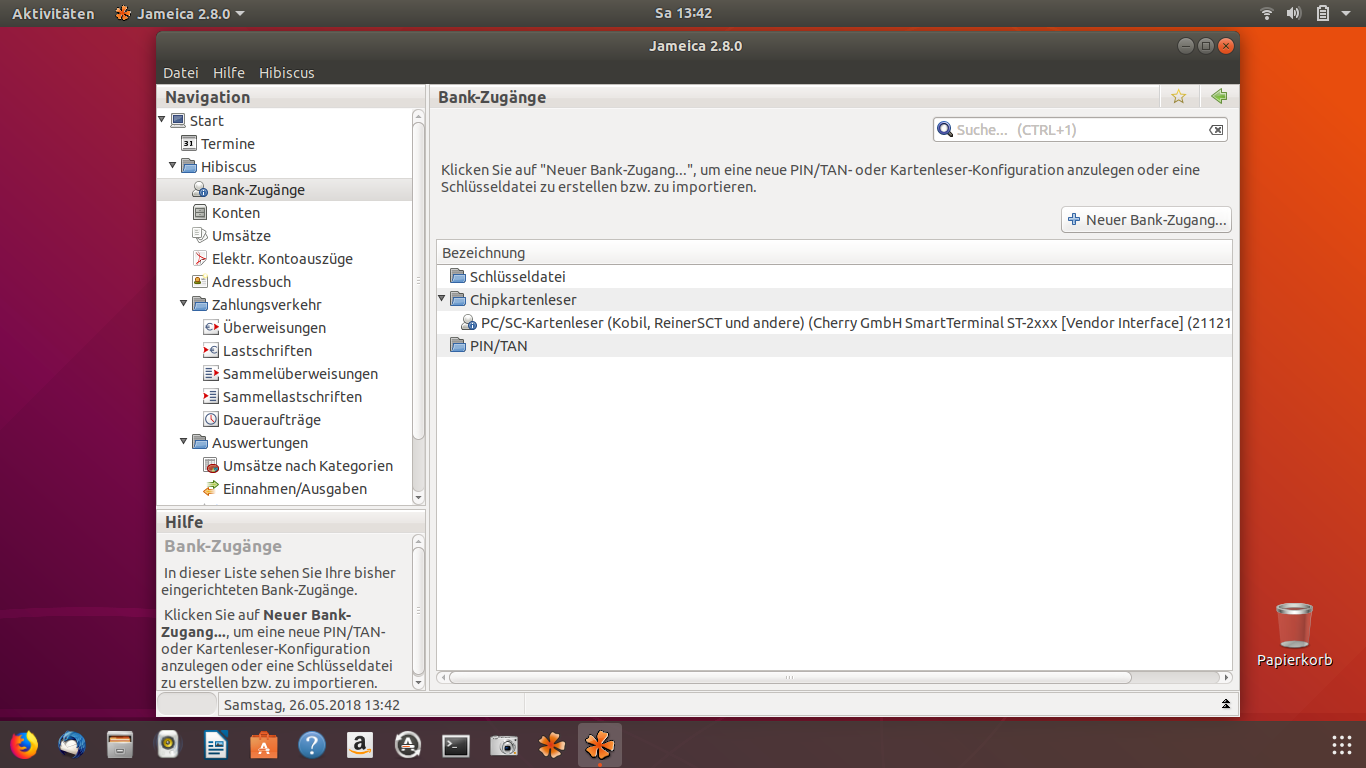Click the table horizontal scrollbar thumb
Viewport: 1366px width, 768px height.
click(790, 677)
